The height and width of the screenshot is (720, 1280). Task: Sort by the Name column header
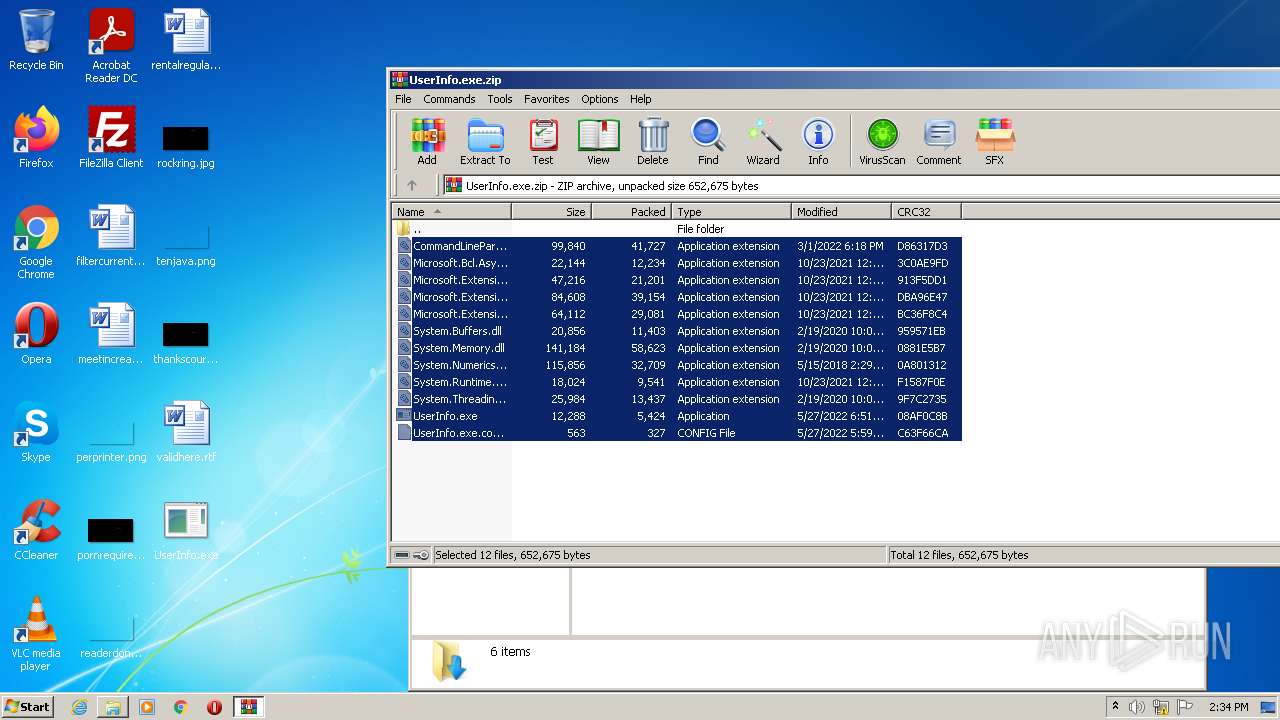451,211
